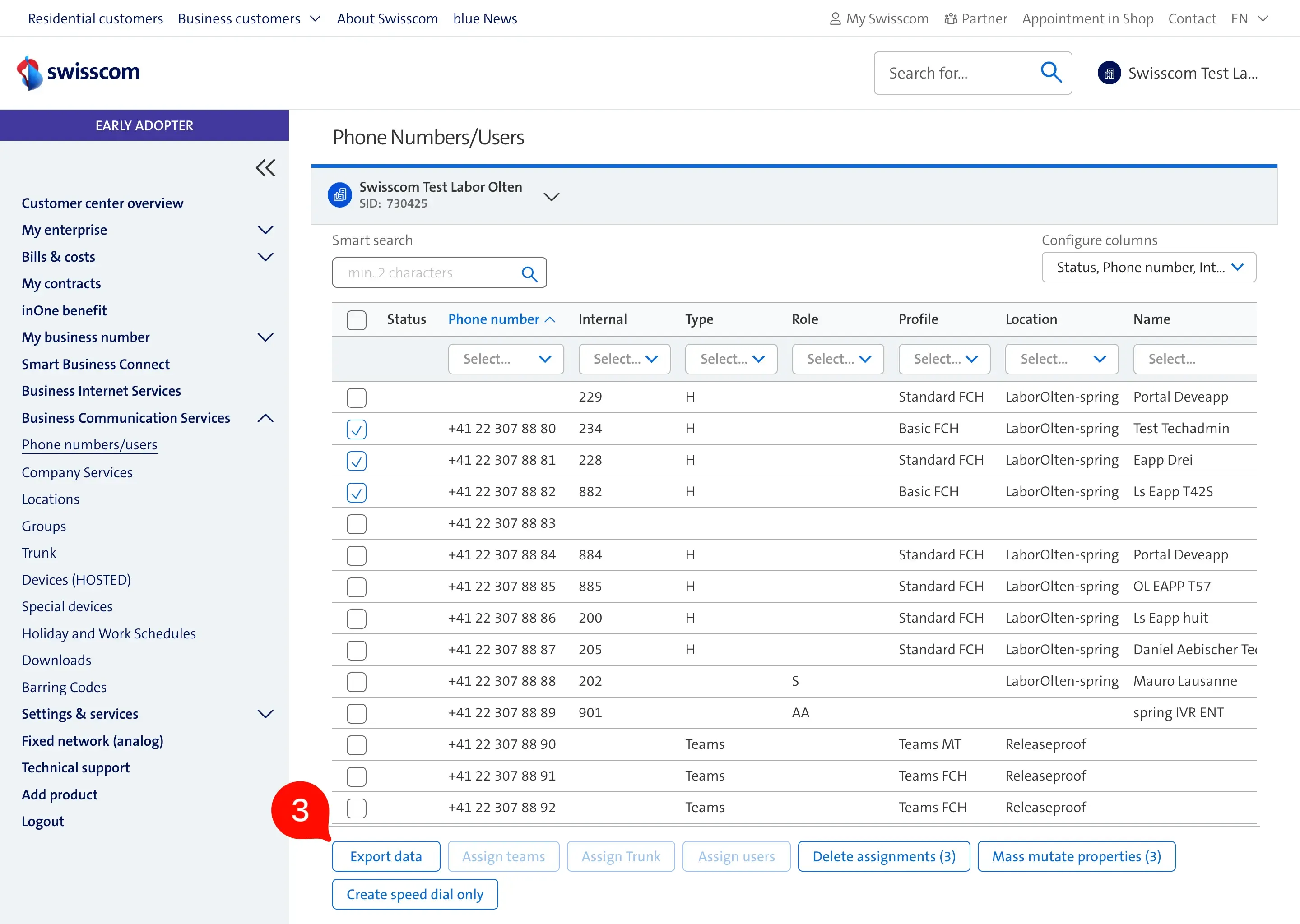
Task: Click the Export data button
Action: [x=386, y=856]
